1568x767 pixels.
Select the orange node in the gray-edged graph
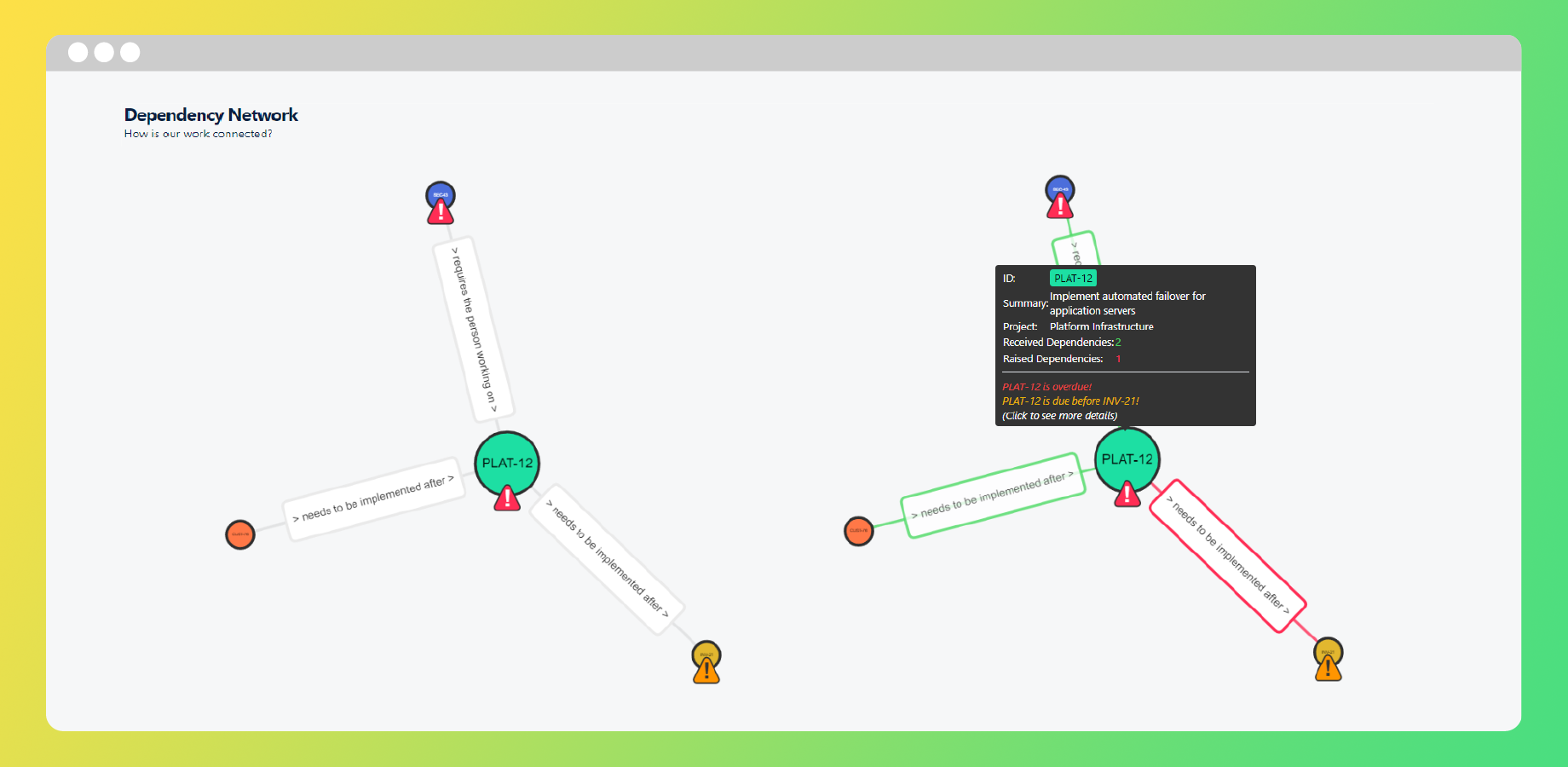(x=240, y=534)
